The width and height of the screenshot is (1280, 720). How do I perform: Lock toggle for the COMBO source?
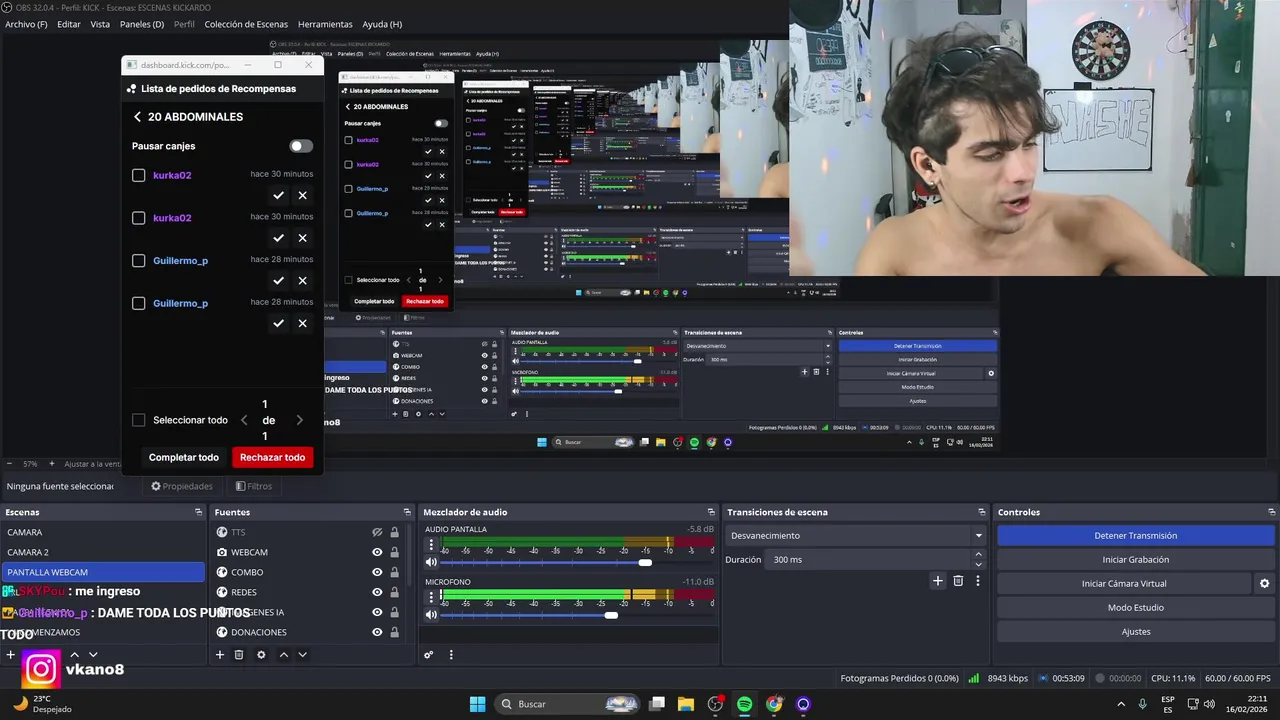pyautogui.click(x=394, y=572)
